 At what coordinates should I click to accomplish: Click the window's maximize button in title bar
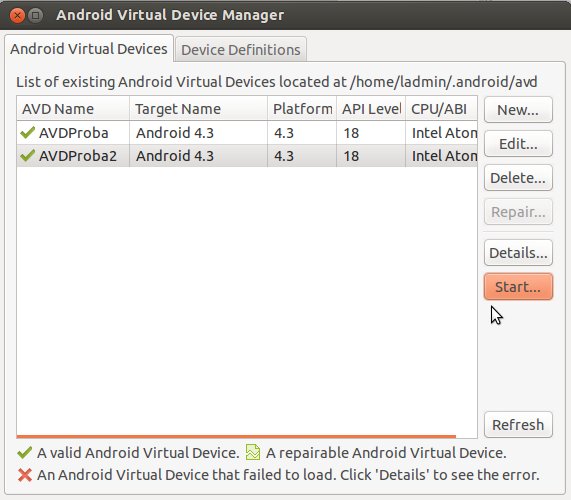[x=35, y=15]
